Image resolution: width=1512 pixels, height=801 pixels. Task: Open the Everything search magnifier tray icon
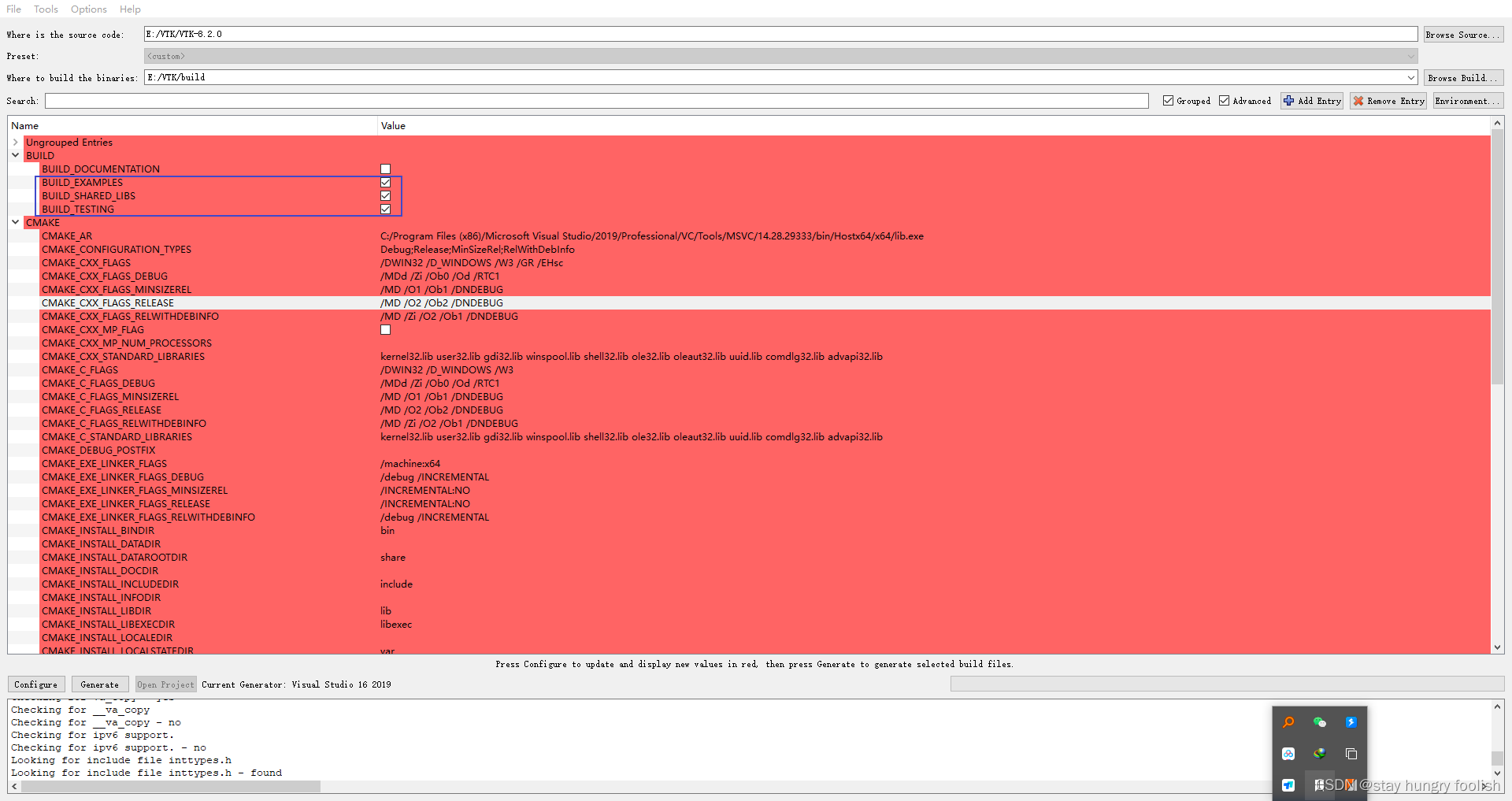1288,722
